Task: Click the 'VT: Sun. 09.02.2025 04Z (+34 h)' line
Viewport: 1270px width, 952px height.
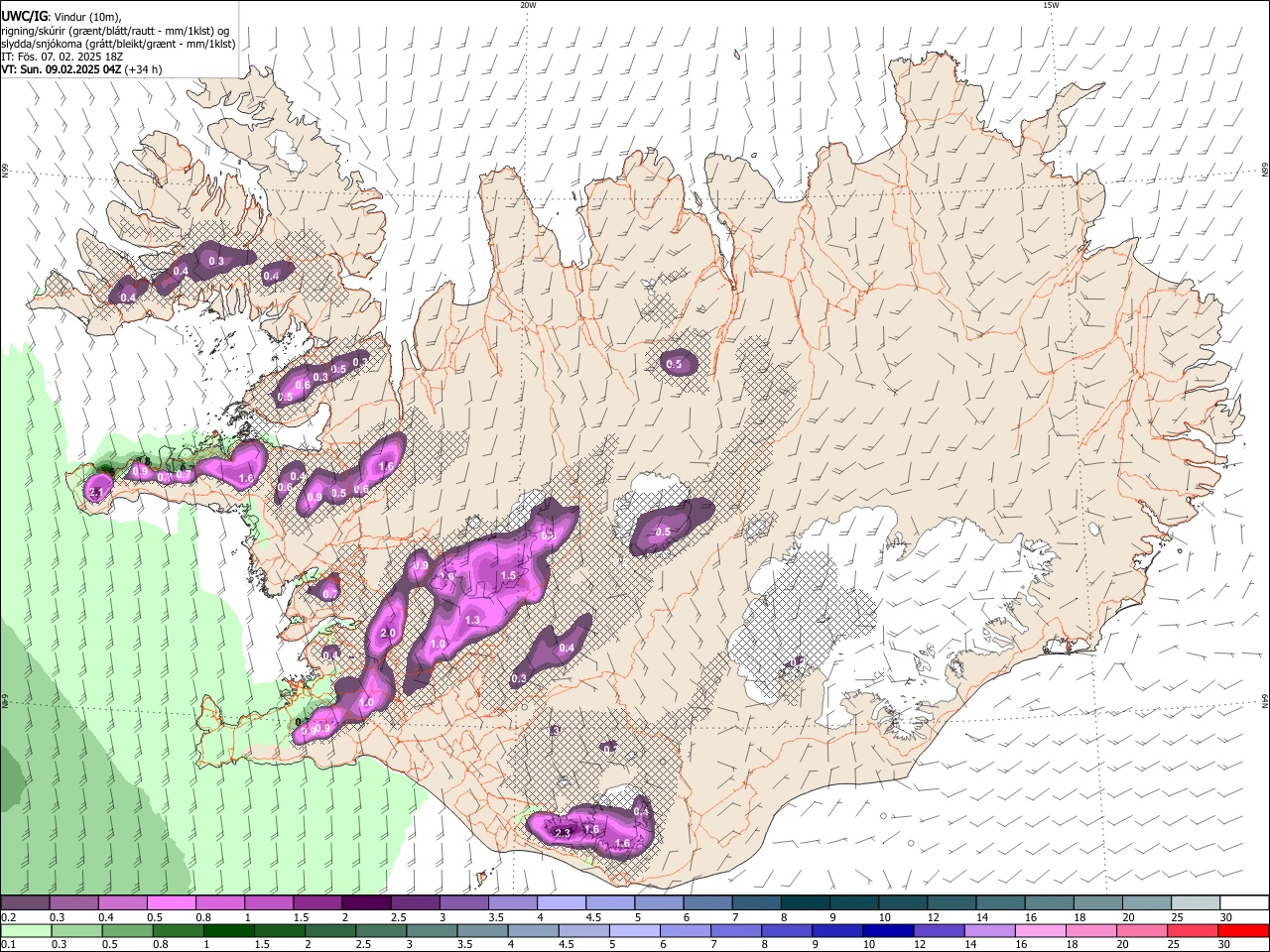Action: (x=81, y=69)
